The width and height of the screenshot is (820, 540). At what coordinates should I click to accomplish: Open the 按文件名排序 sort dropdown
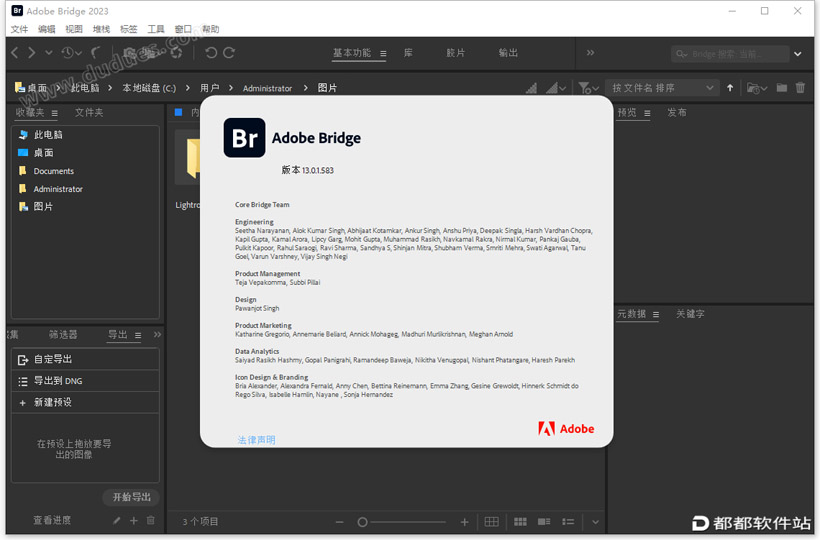[663, 88]
